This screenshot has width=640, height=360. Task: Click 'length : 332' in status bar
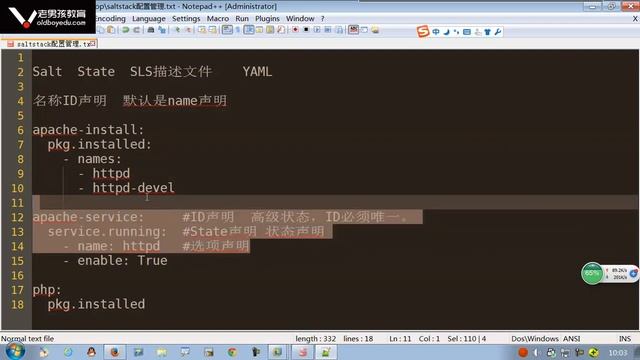316,339
